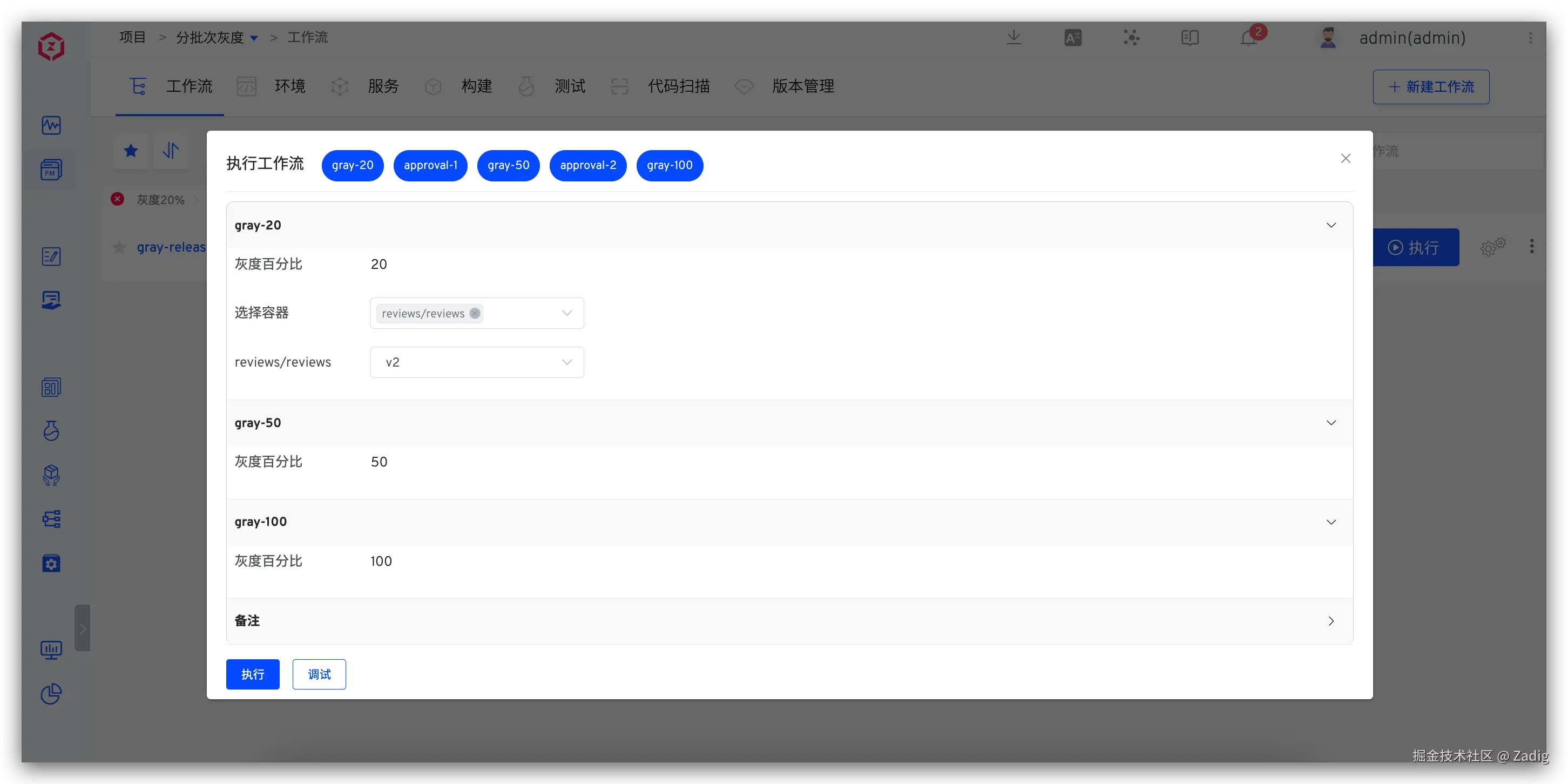Screen dimensions: 1568x784
Task: Click the favorites star filter icon
Action: click(131, 150)
